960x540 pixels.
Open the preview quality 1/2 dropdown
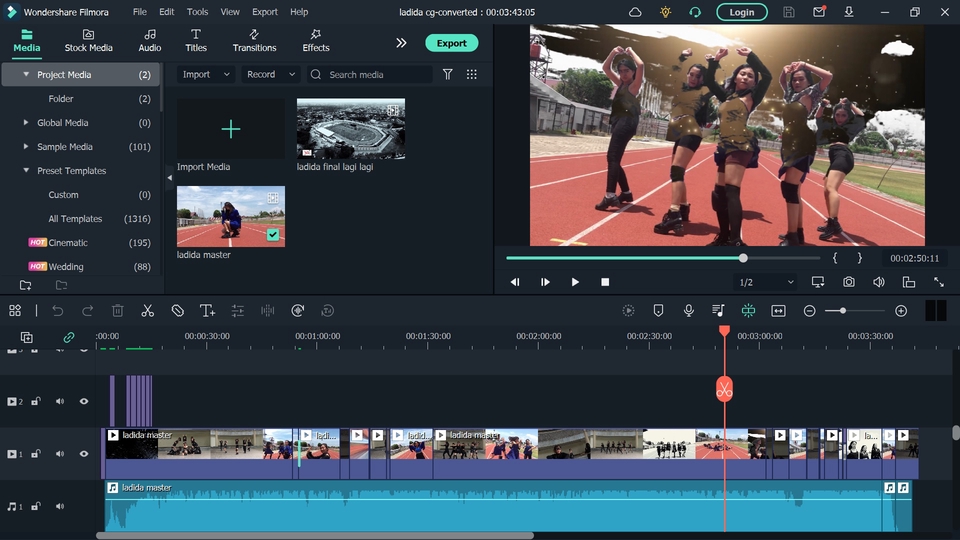(765, 282)
